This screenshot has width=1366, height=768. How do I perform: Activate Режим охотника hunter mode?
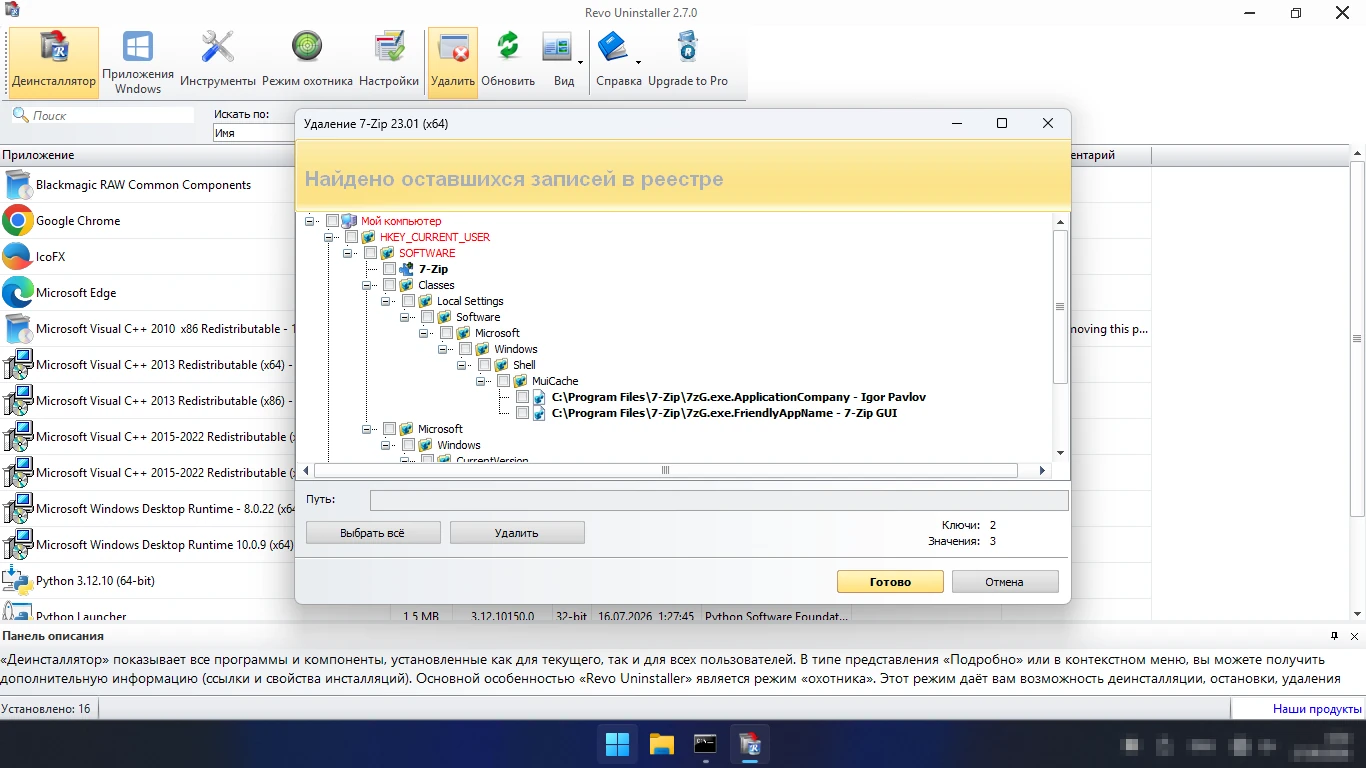coord(307,62)
